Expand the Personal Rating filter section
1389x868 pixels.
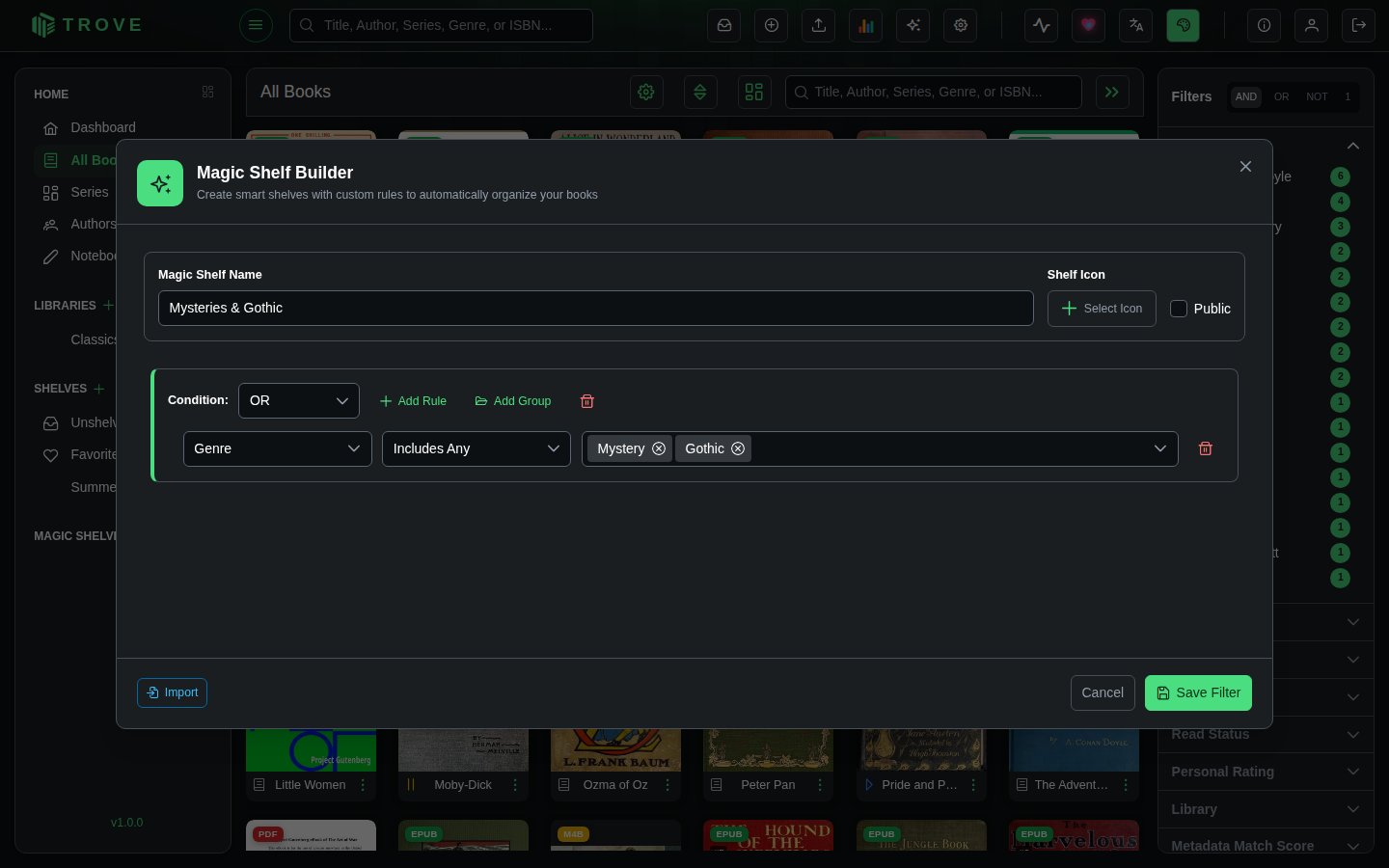pos(1266,772)
